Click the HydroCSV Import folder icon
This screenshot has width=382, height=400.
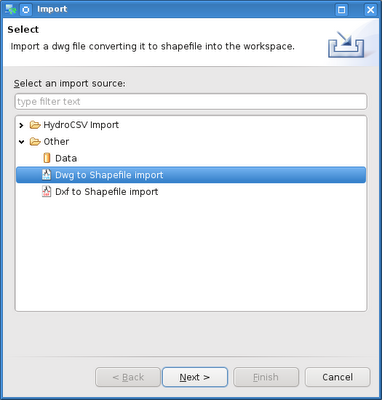click(x=35, y=125)
